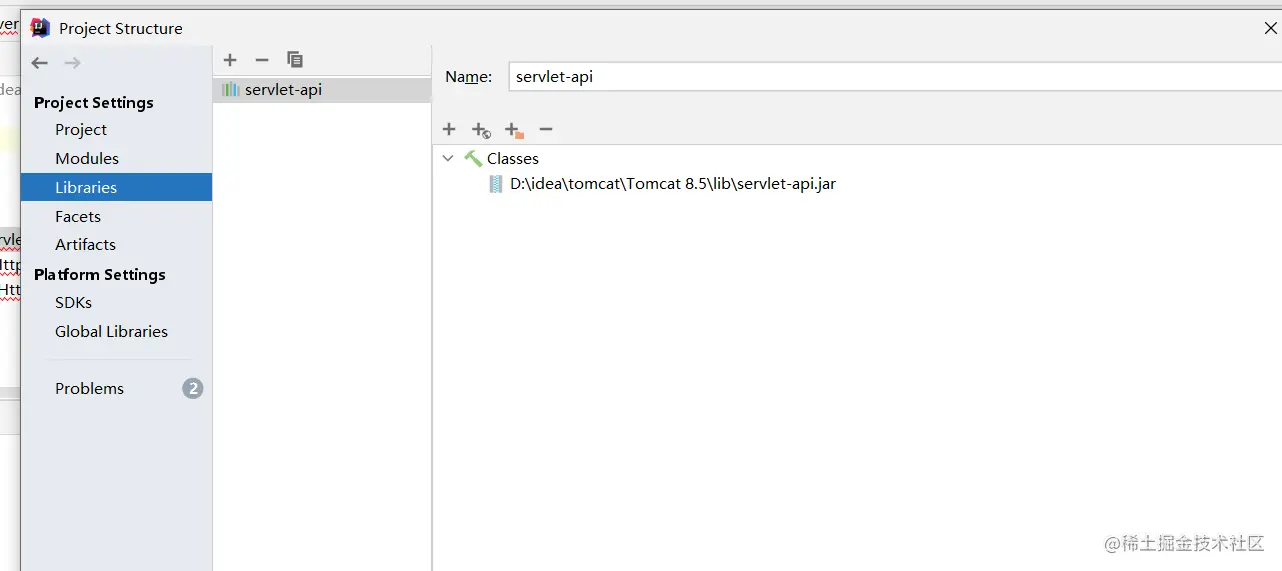Click the exclude icon with orange folder
The height and width of the screenshot is (571, 1282).
click(x=514, y=130)
